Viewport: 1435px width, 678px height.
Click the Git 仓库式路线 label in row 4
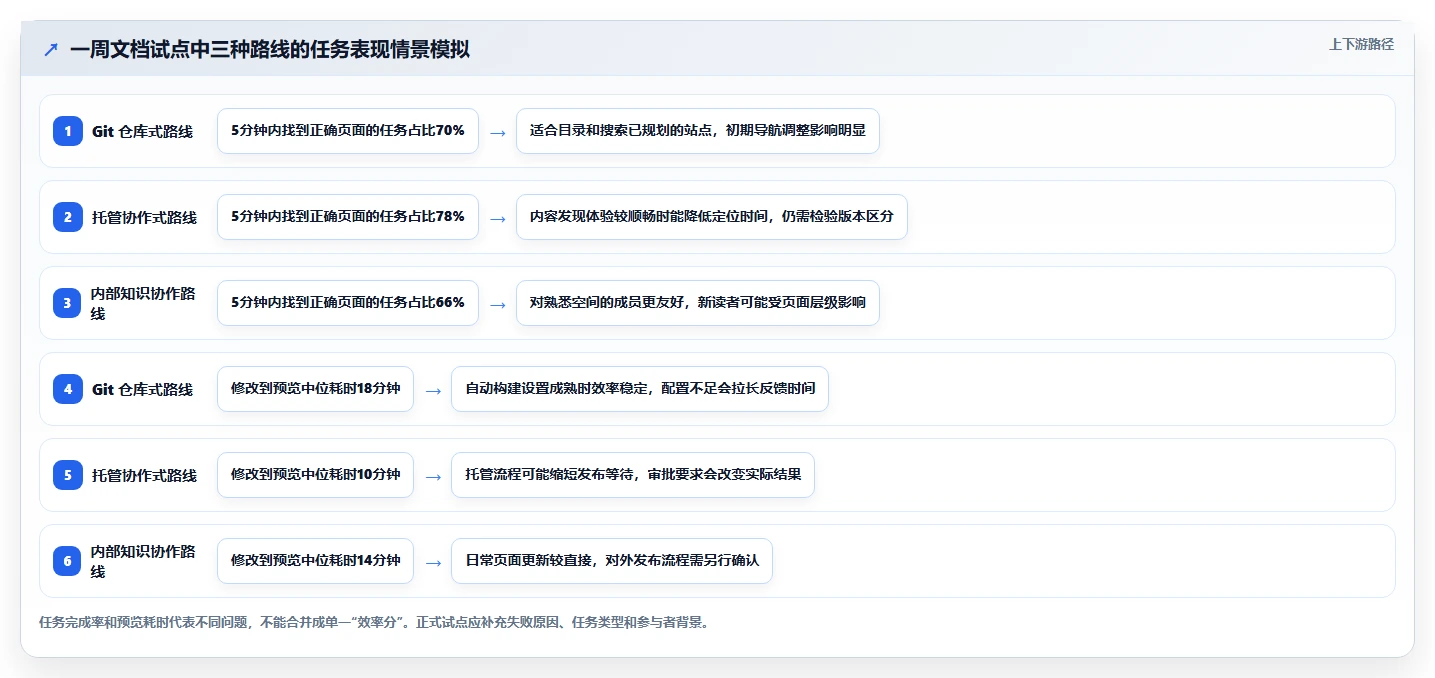click(142, 389)
